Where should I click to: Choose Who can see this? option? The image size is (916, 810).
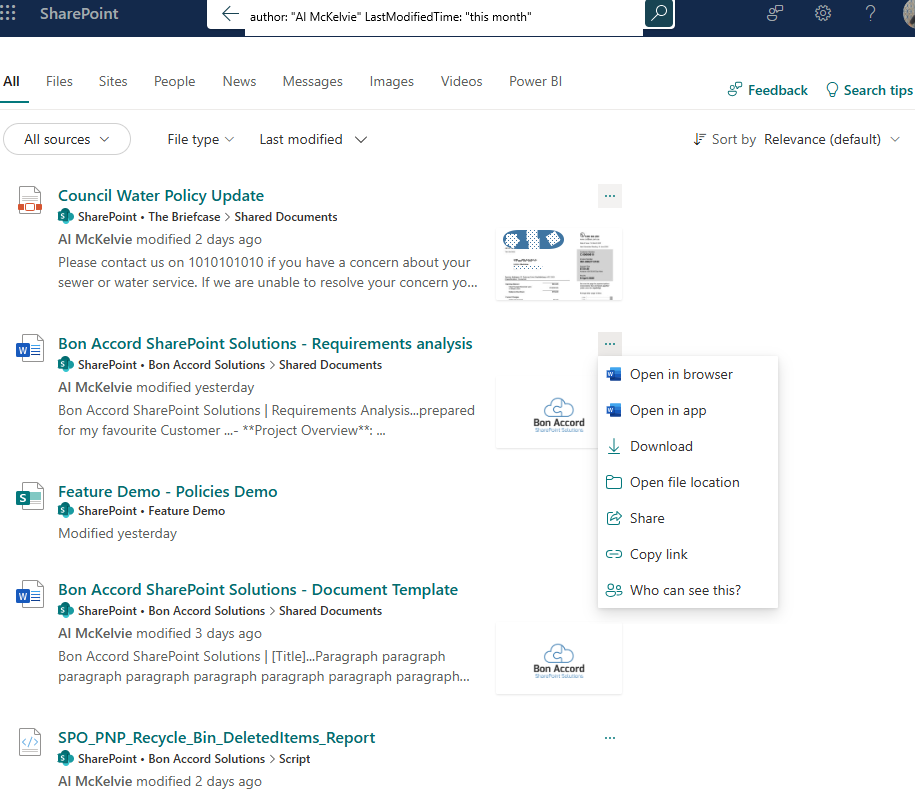coord(688,590)
